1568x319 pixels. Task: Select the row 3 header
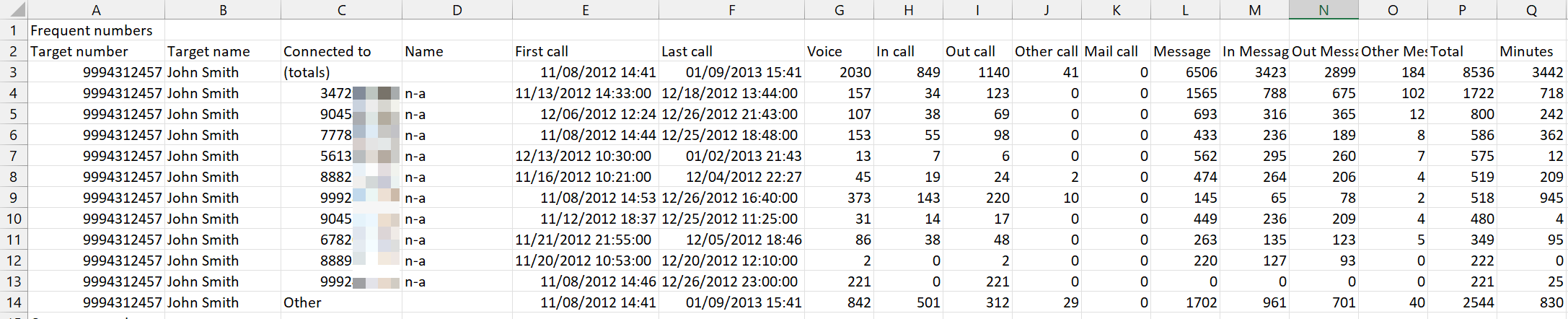tap(13, 72)
